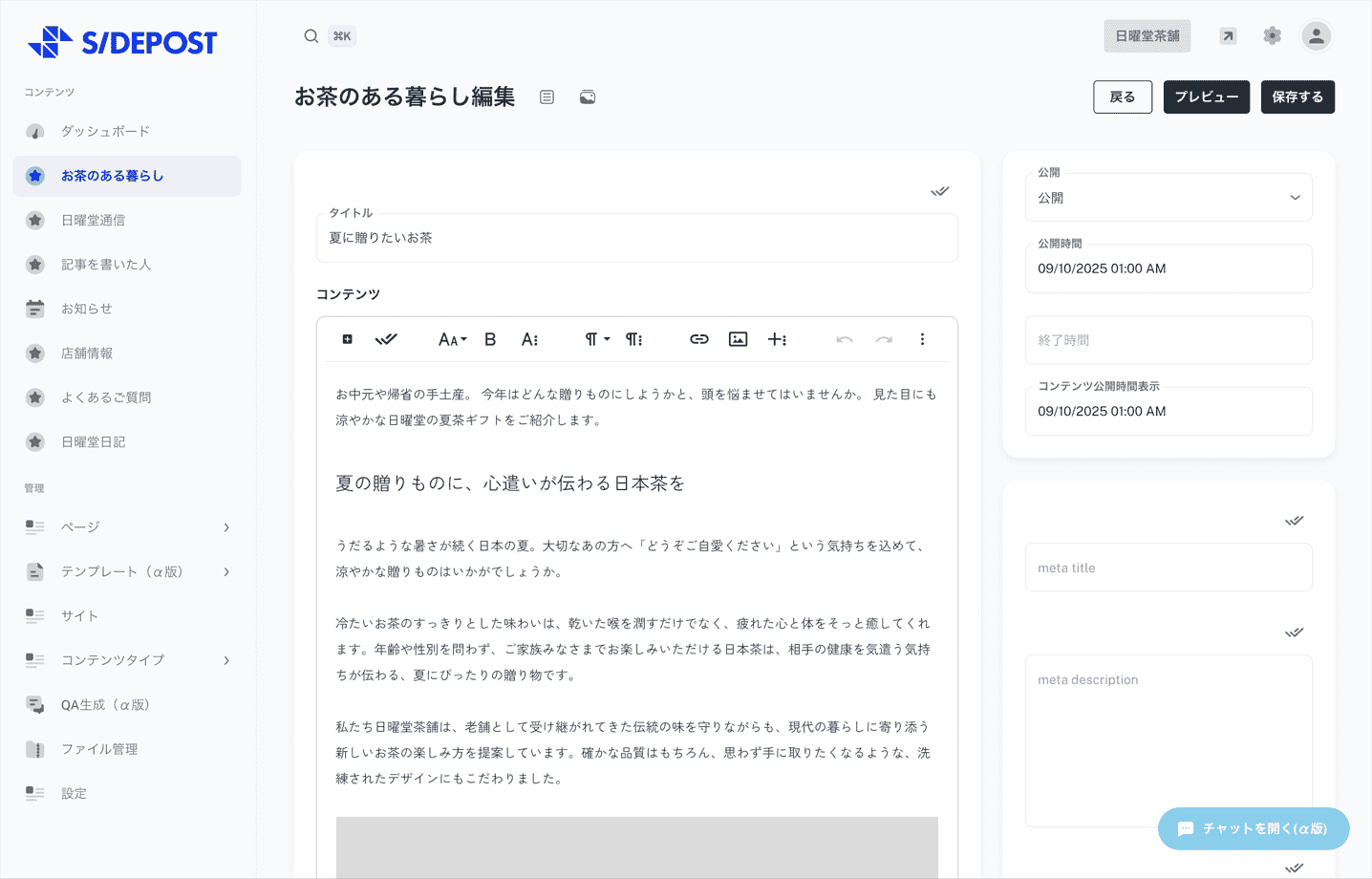The height and width of the screenshot is (879, 1372).
Task: Go to 日曜堂通信 in sidebar
Action: point(127,220)
